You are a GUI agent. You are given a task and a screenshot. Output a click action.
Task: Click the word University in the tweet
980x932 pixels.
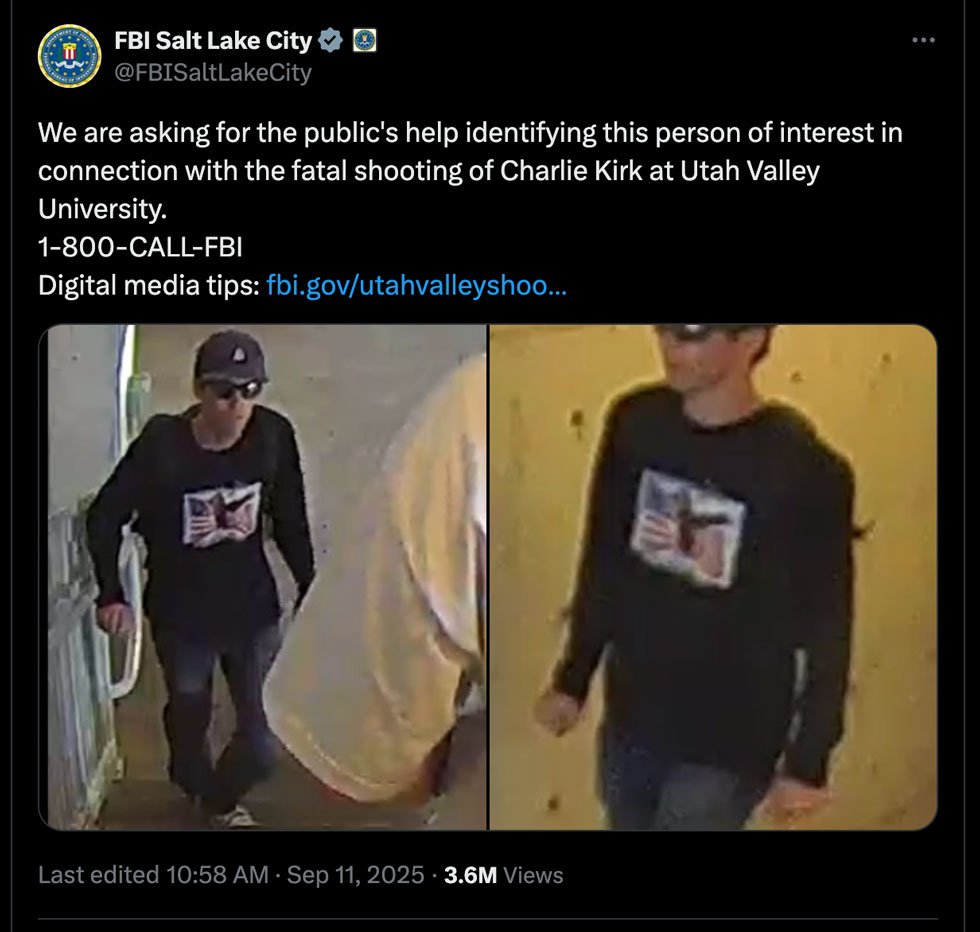(x=102, y=209)
